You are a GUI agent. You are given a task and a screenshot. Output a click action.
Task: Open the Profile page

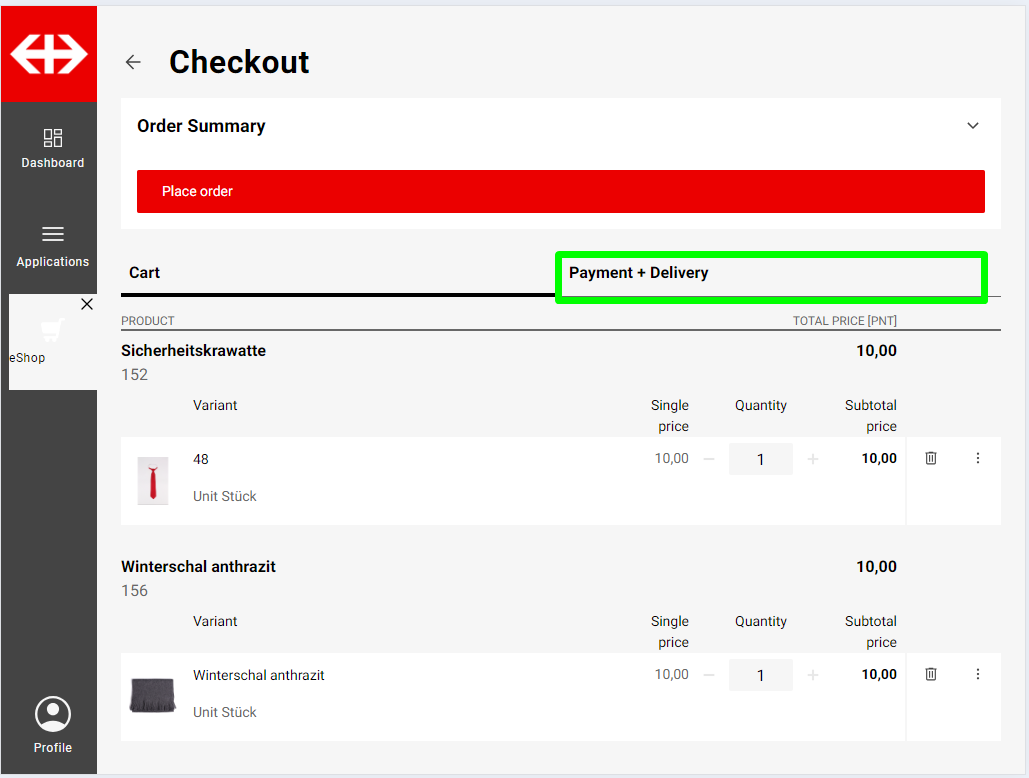coord(53,725)
